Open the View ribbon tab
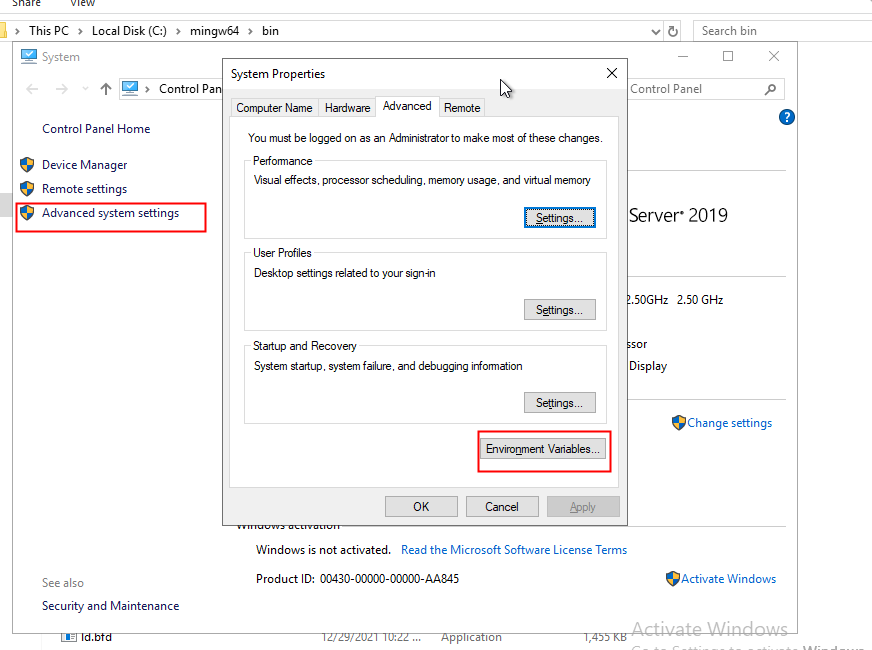The width and height of the screenshot is (872, 650). pos(82,3)
